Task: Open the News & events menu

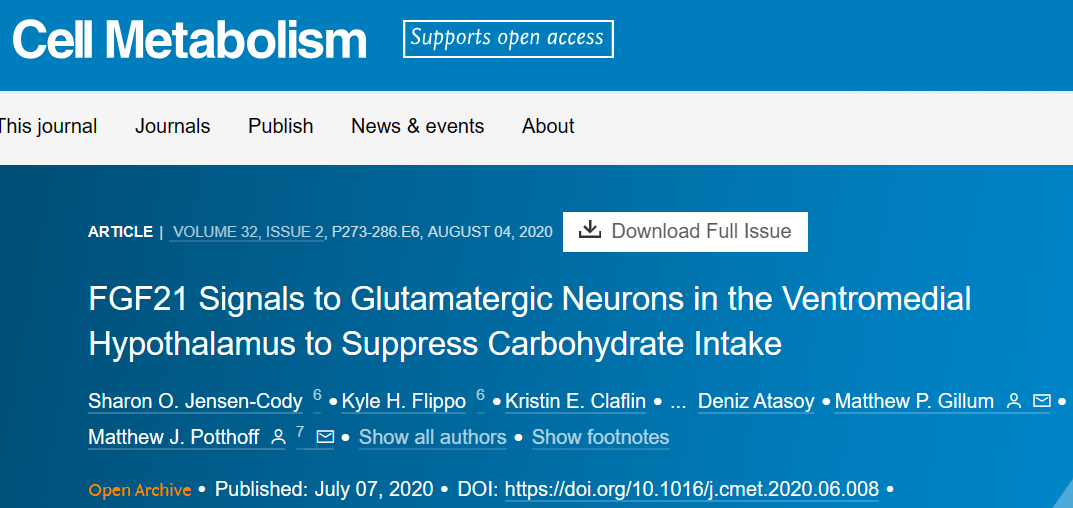Action: [417, 127]
